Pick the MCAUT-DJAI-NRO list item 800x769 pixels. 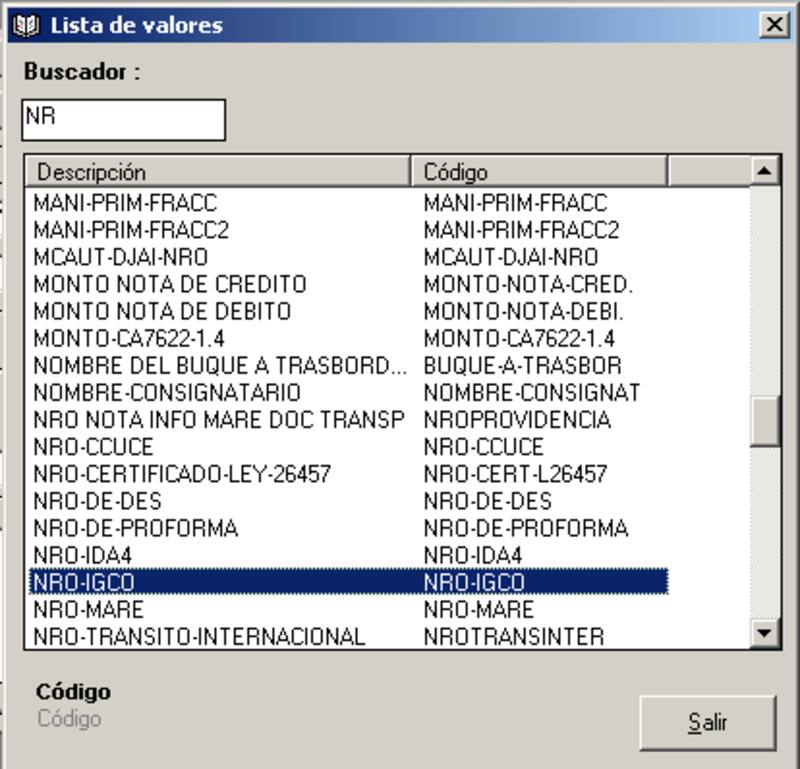click(121, 257)
